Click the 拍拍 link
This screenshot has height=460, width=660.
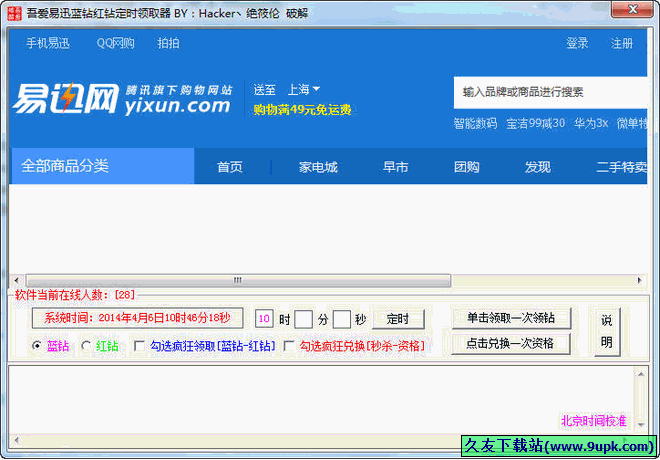point(168,43)
